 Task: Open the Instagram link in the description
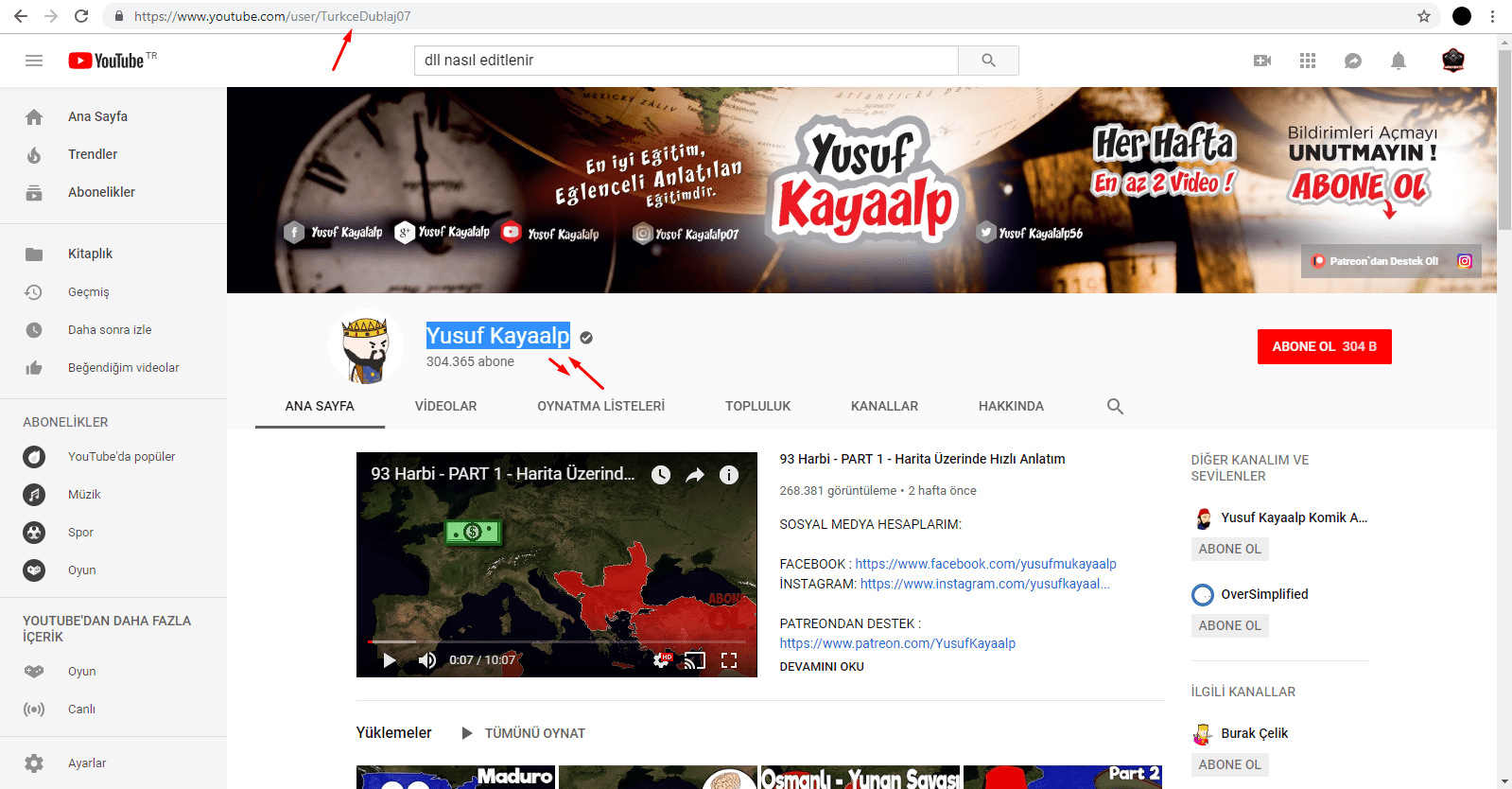point(985,584)
